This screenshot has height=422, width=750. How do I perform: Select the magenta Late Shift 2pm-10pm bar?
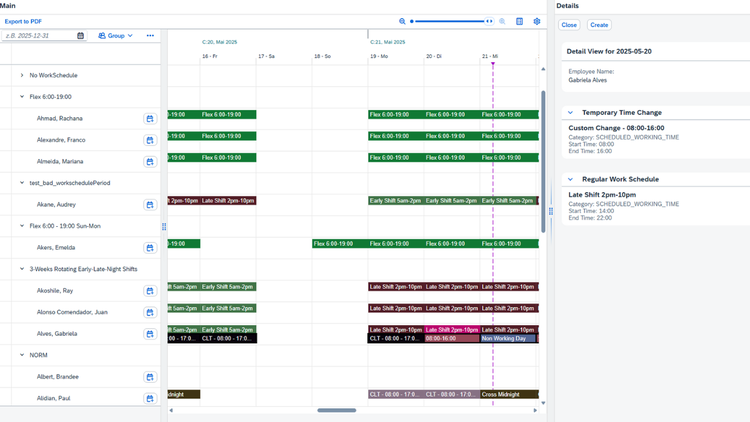[452, 330]
